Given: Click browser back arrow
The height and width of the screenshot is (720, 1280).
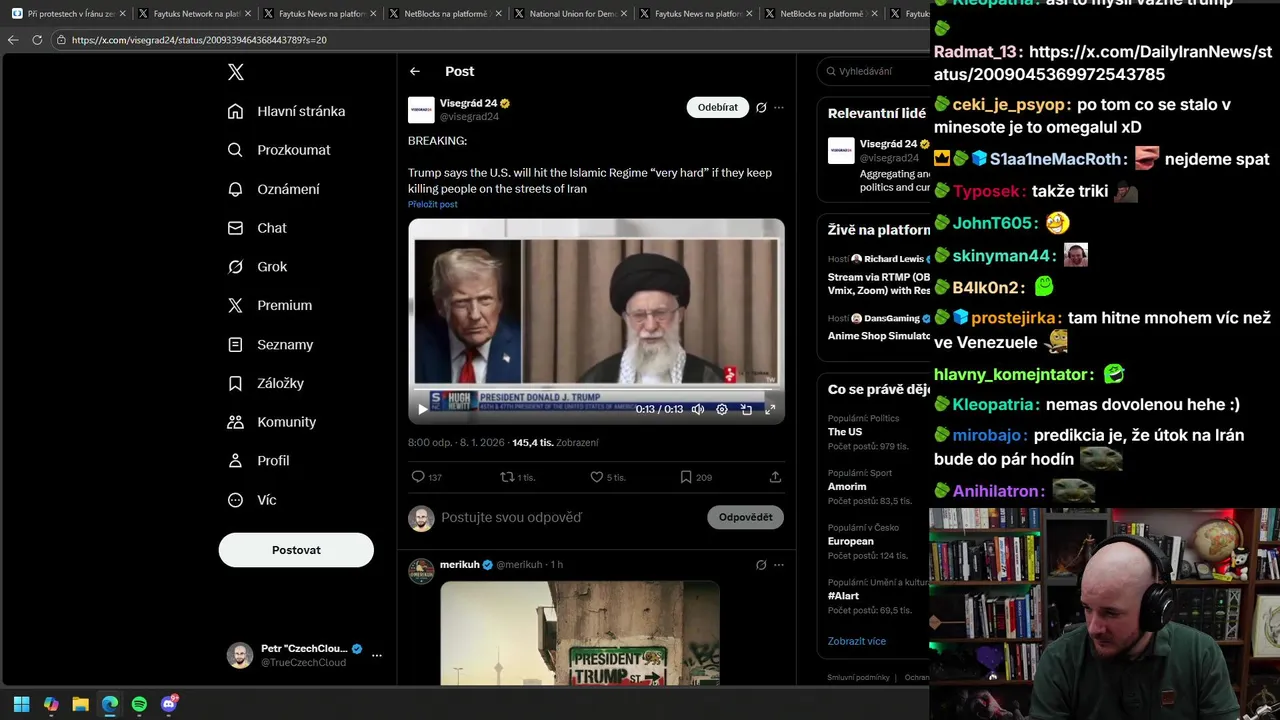Looking at the screenshot, I should tap(13, 40).
